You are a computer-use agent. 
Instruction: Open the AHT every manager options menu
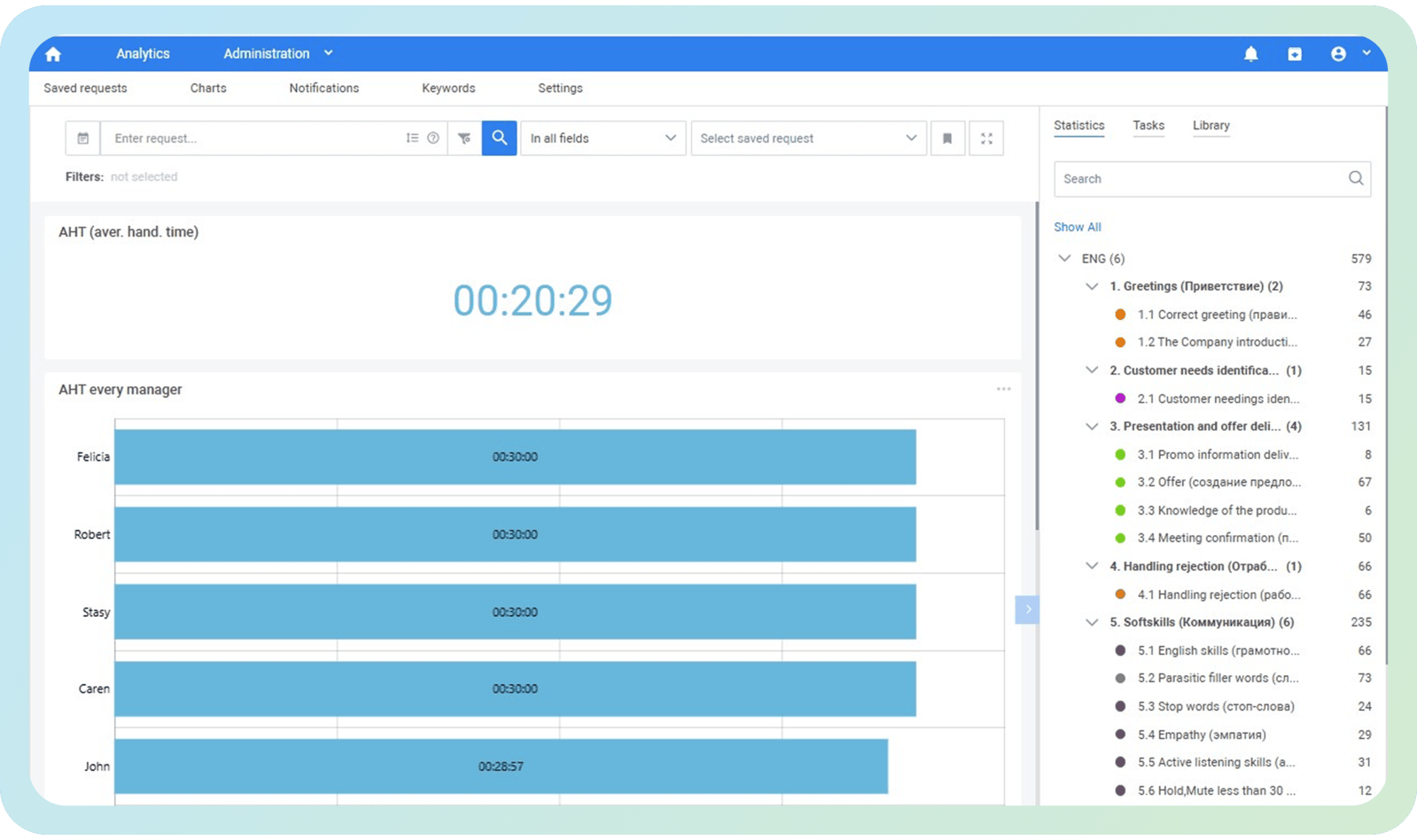point(1003,389)
